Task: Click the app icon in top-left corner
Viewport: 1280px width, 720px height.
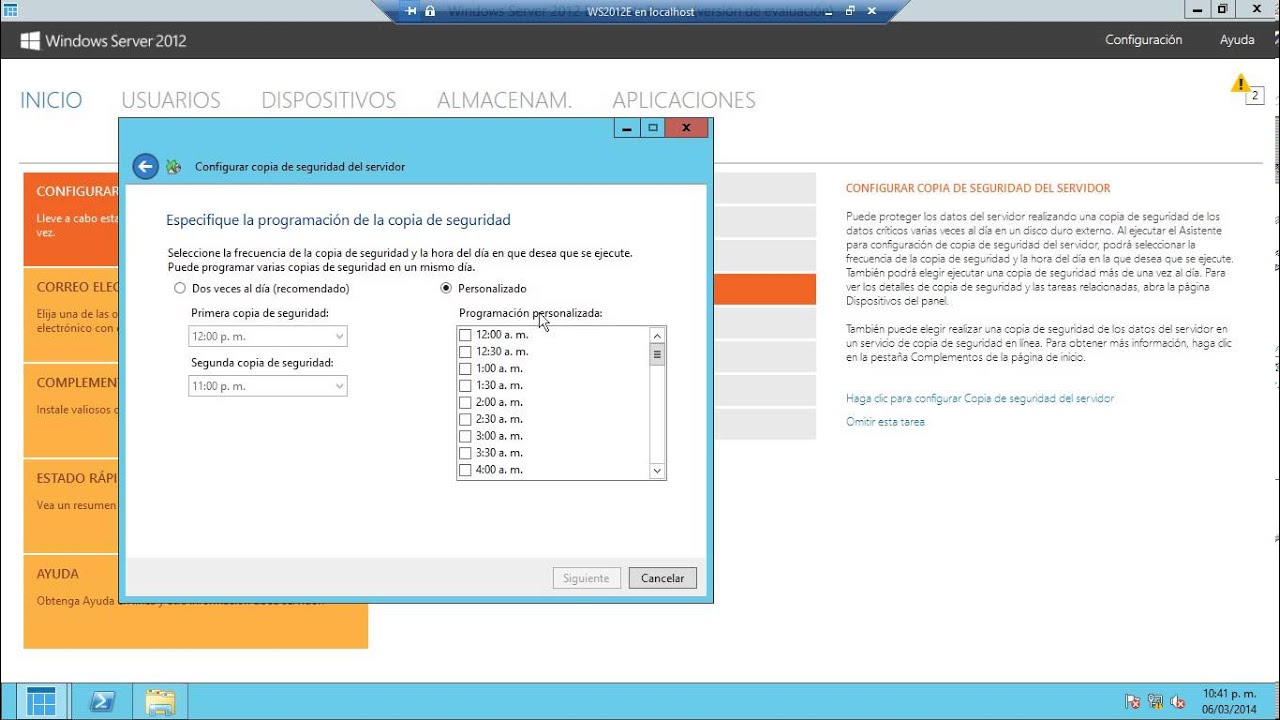Action: pos(10,9)
